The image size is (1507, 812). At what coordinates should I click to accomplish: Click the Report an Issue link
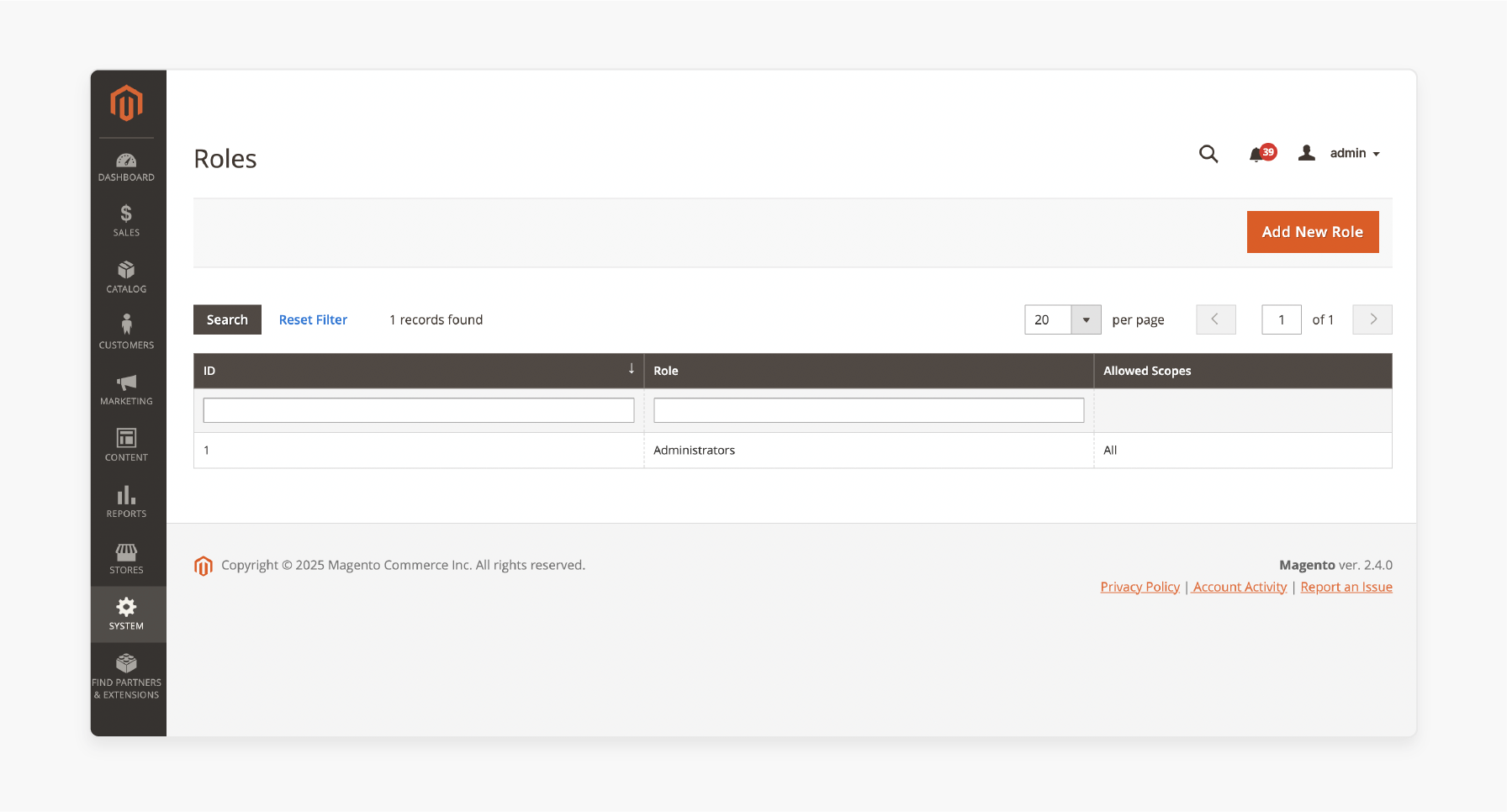1346,587
